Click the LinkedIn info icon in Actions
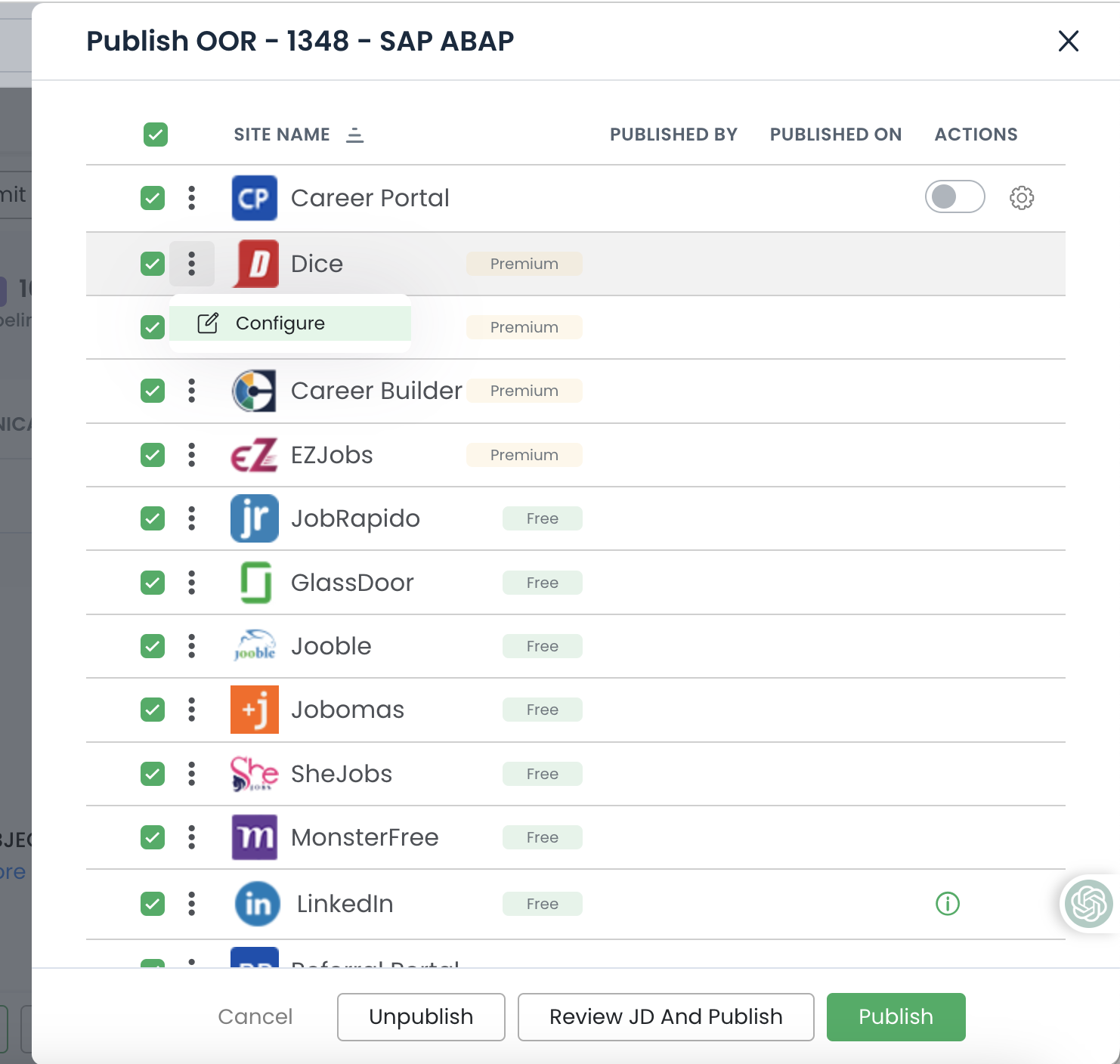 coord(947,904)
